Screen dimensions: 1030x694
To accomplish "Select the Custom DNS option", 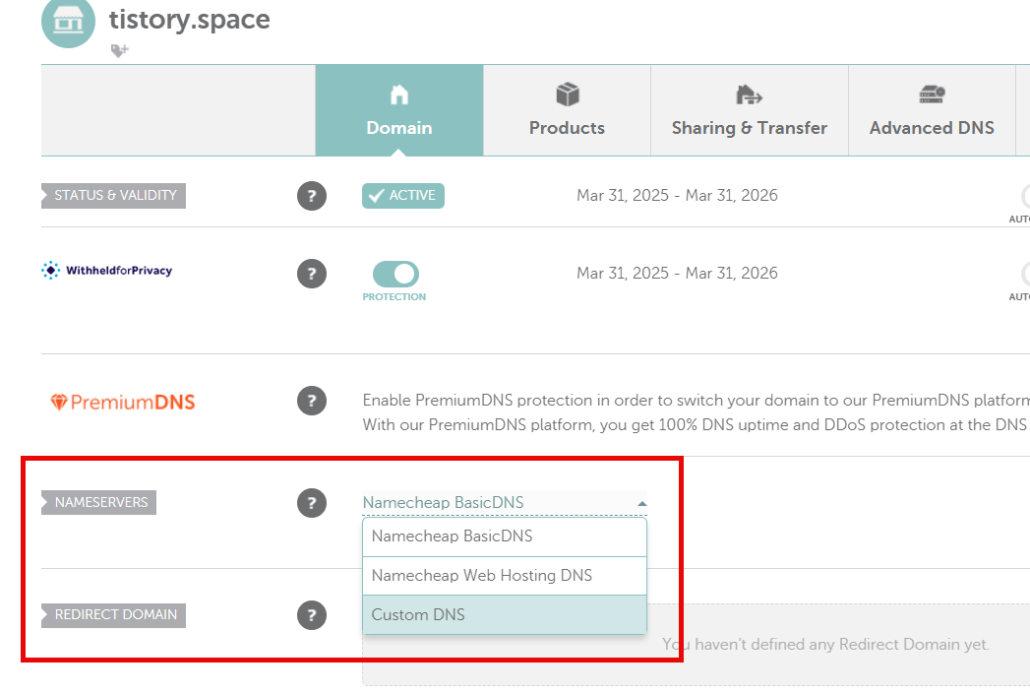I will [x=504, y=615].
